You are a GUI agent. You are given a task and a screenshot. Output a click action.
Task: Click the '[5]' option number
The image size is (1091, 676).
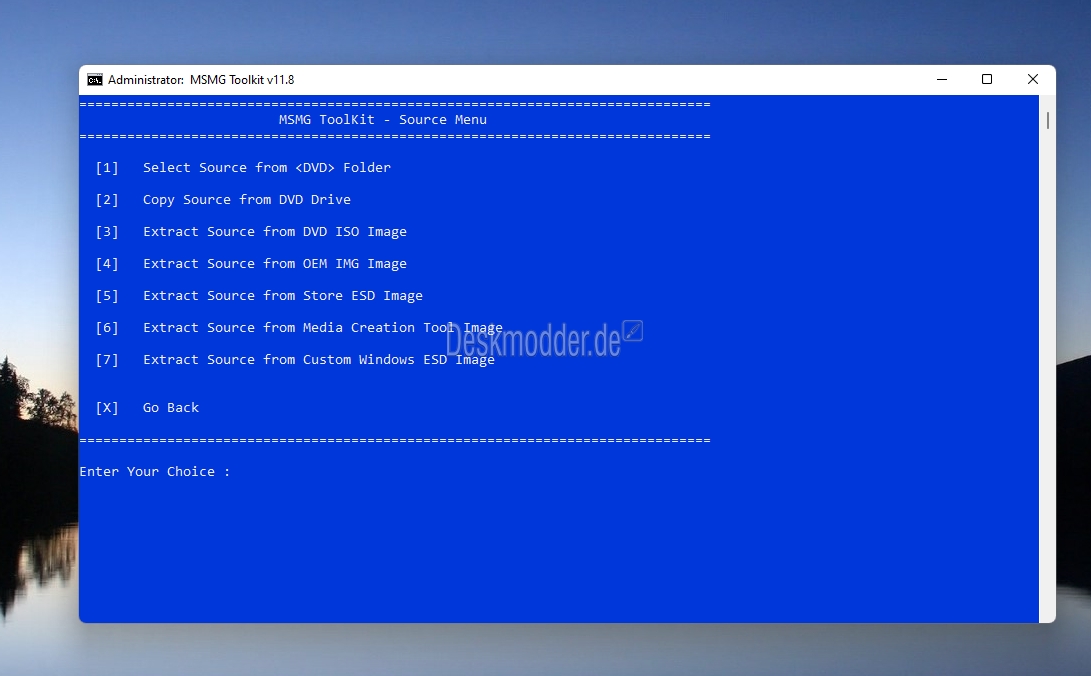pyautogui.click(x=106, y=296)
